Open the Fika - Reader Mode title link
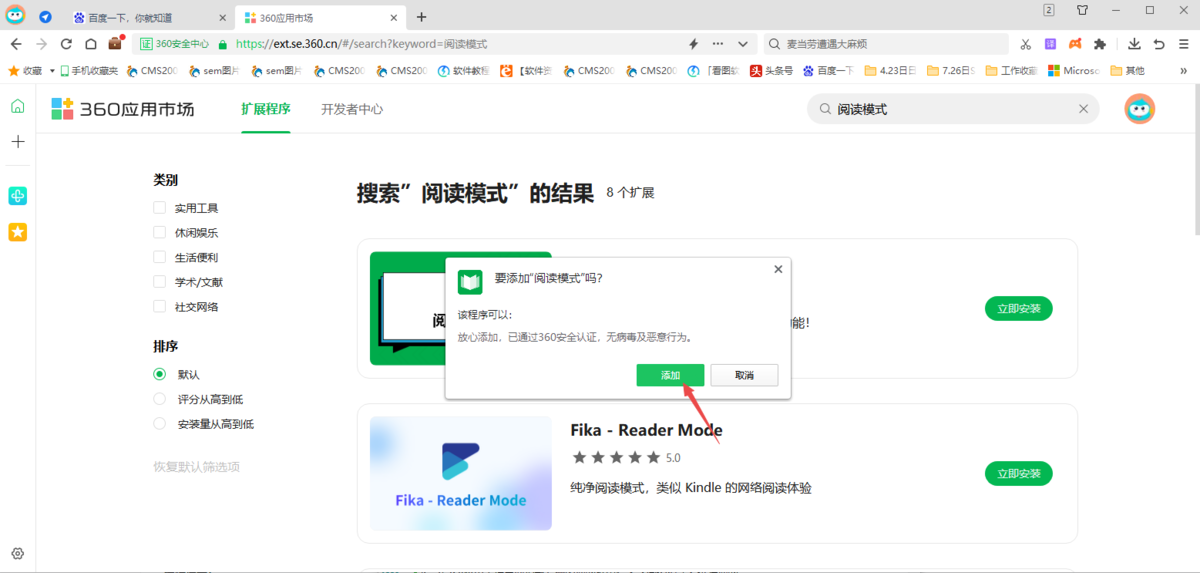This screenshot has width=1200, height=573. (x=646, y=430)
